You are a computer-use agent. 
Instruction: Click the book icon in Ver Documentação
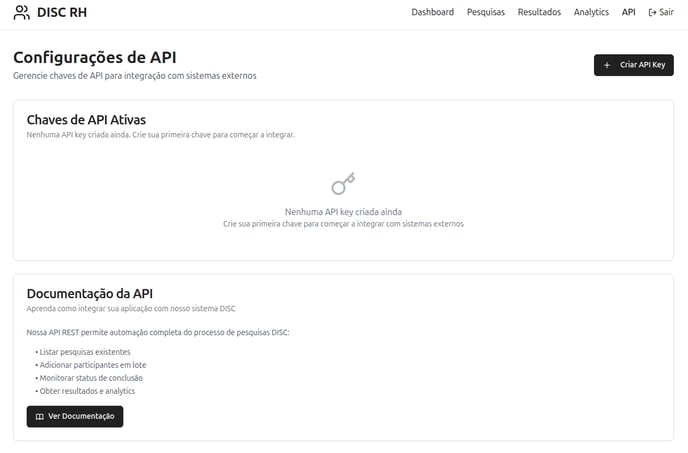tap(39, 417)
